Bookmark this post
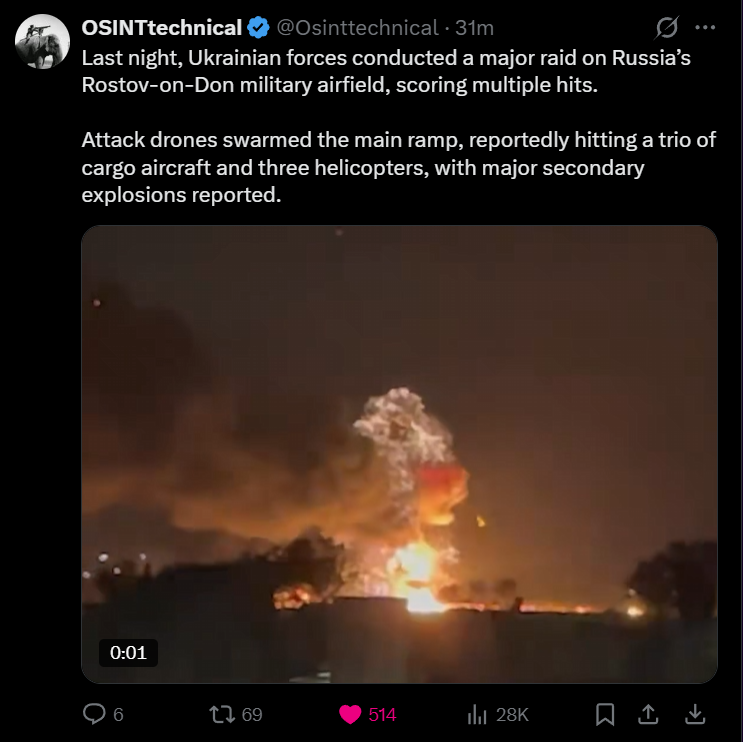 [x=605, y=714]
